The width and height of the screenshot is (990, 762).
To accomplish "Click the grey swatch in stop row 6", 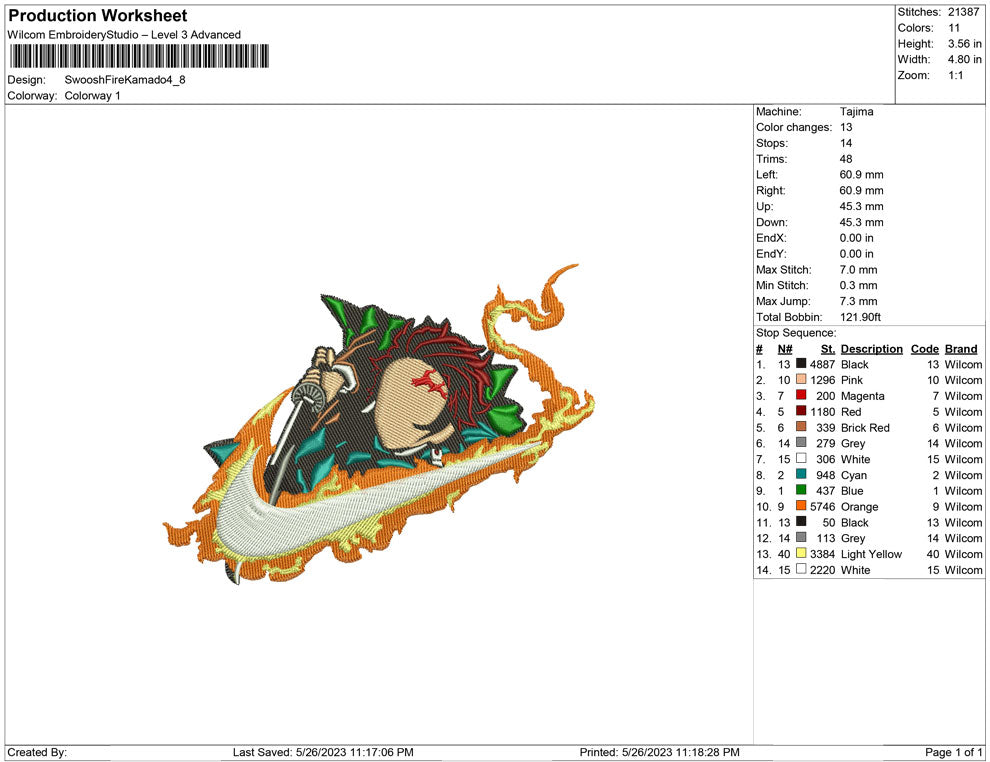I will (801, 443).
